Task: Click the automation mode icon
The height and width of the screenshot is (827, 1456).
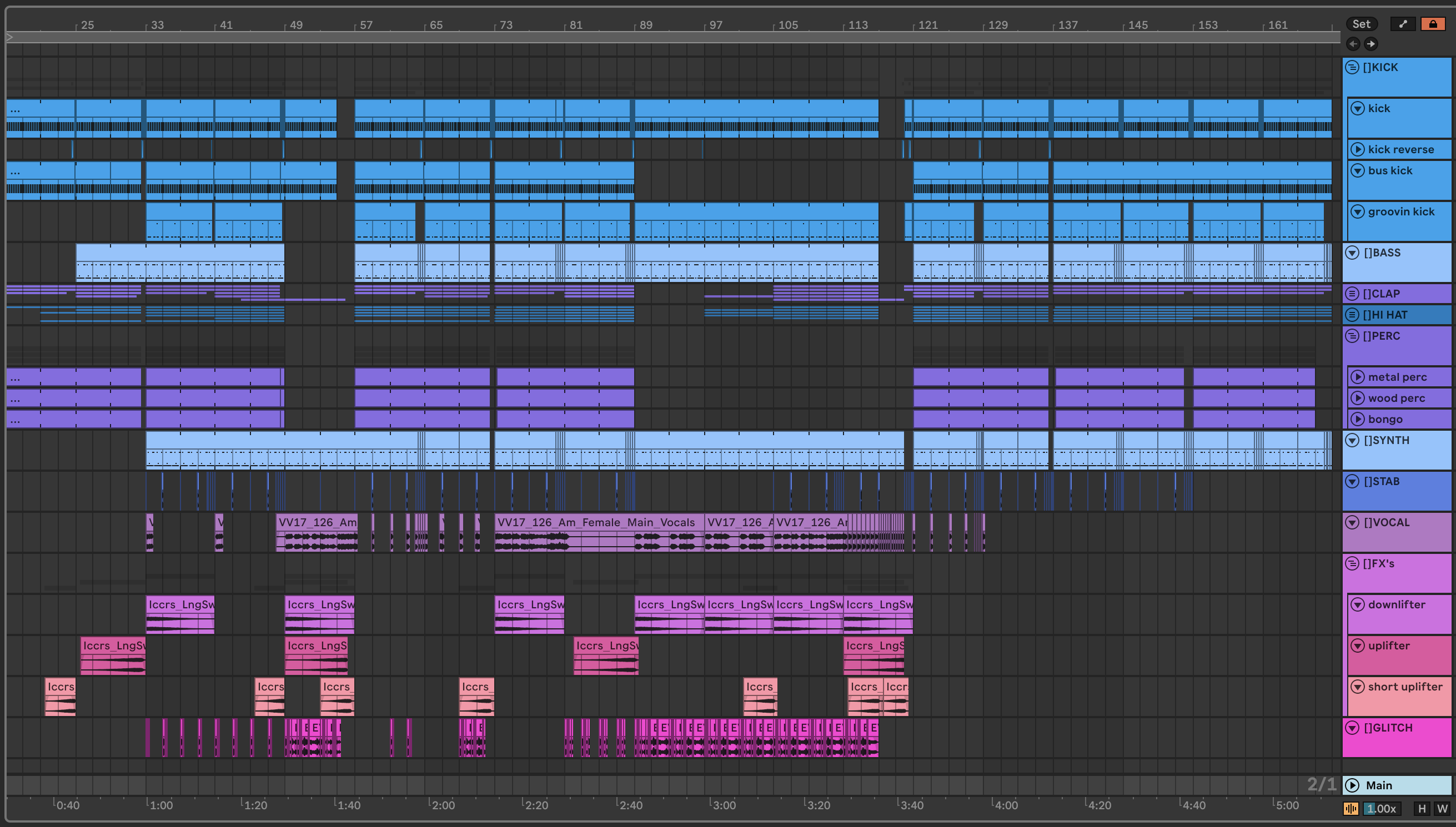Action: pos(1403,24)
